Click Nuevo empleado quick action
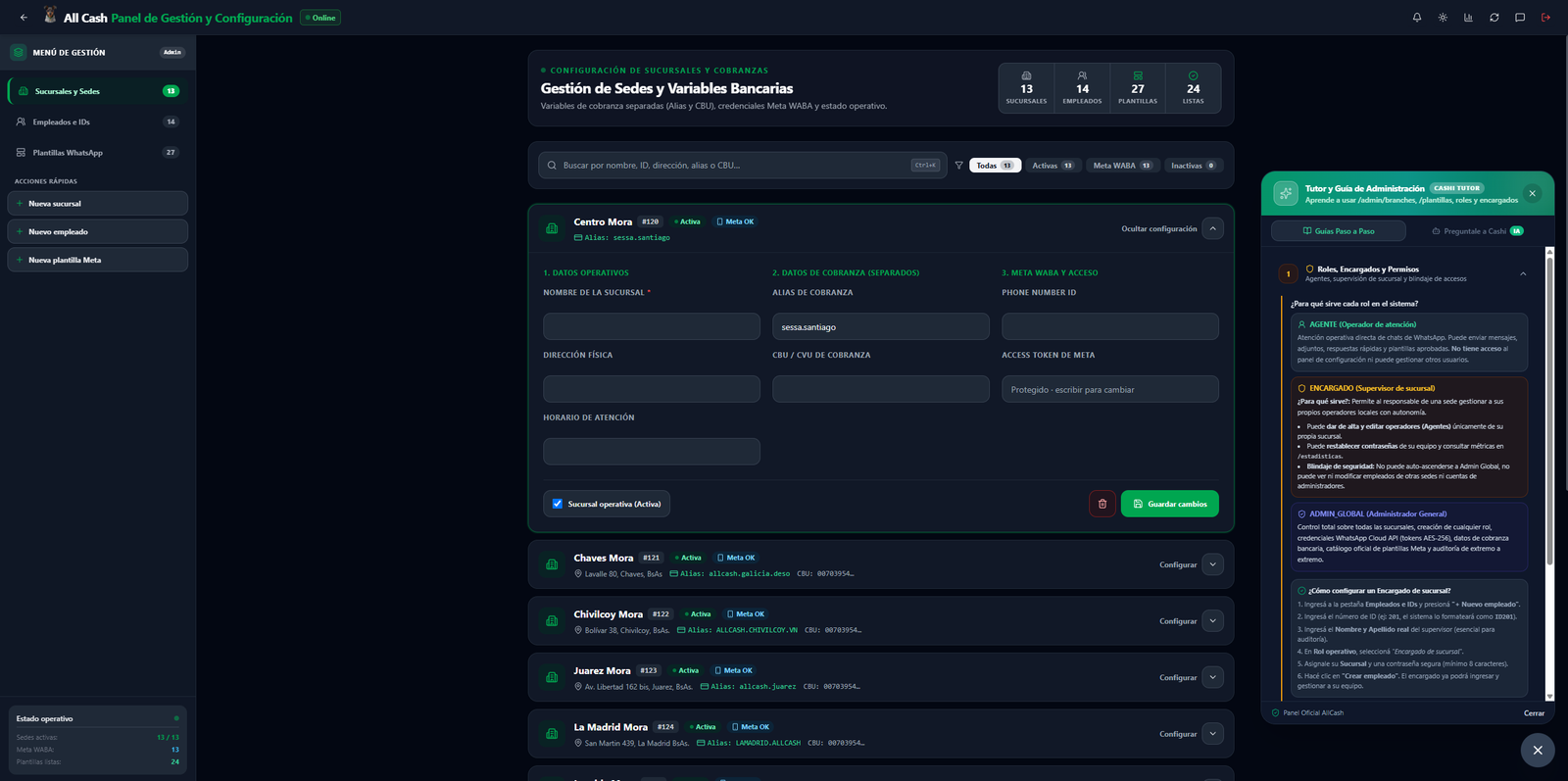The image size is (1568, 781). pyautogui.click(x=98, y=232)
